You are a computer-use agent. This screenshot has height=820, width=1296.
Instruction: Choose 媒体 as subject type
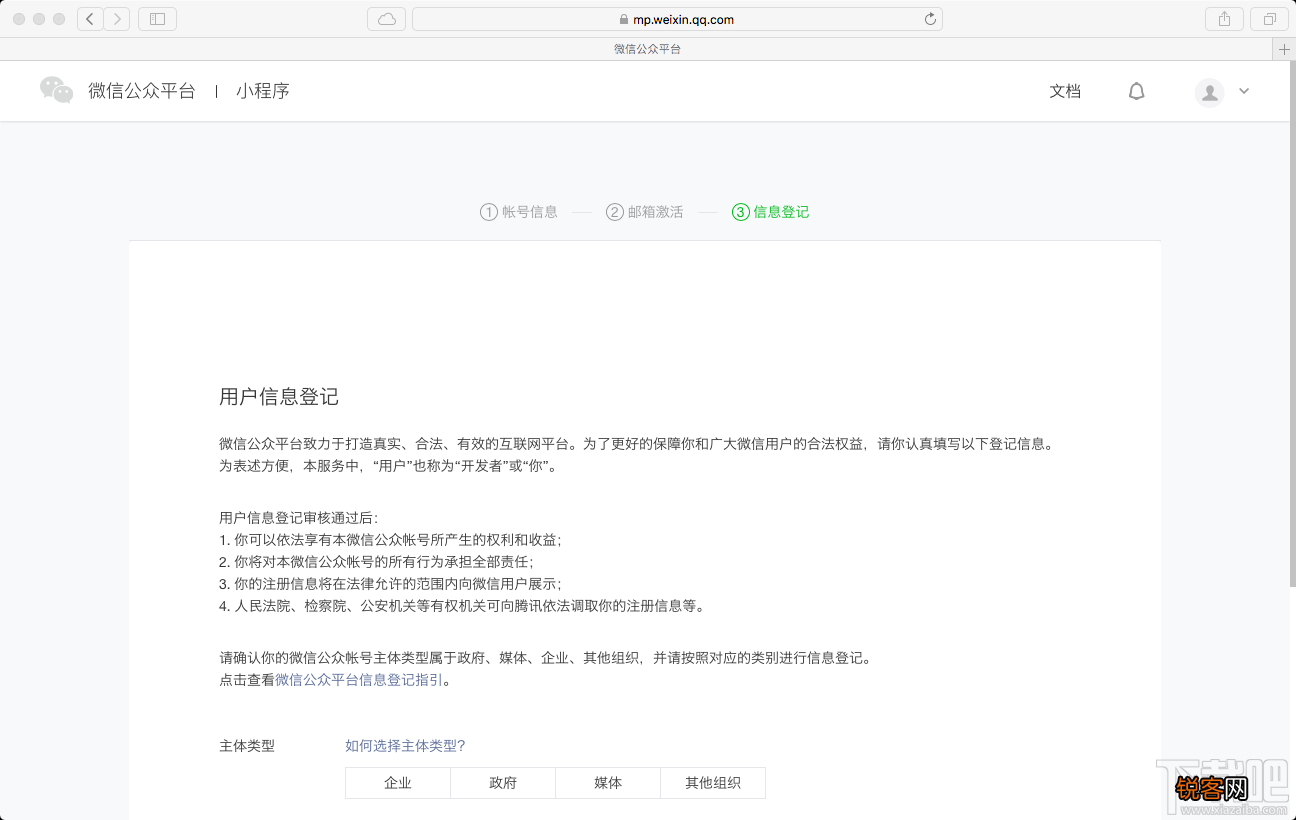(x=608, y=783)
